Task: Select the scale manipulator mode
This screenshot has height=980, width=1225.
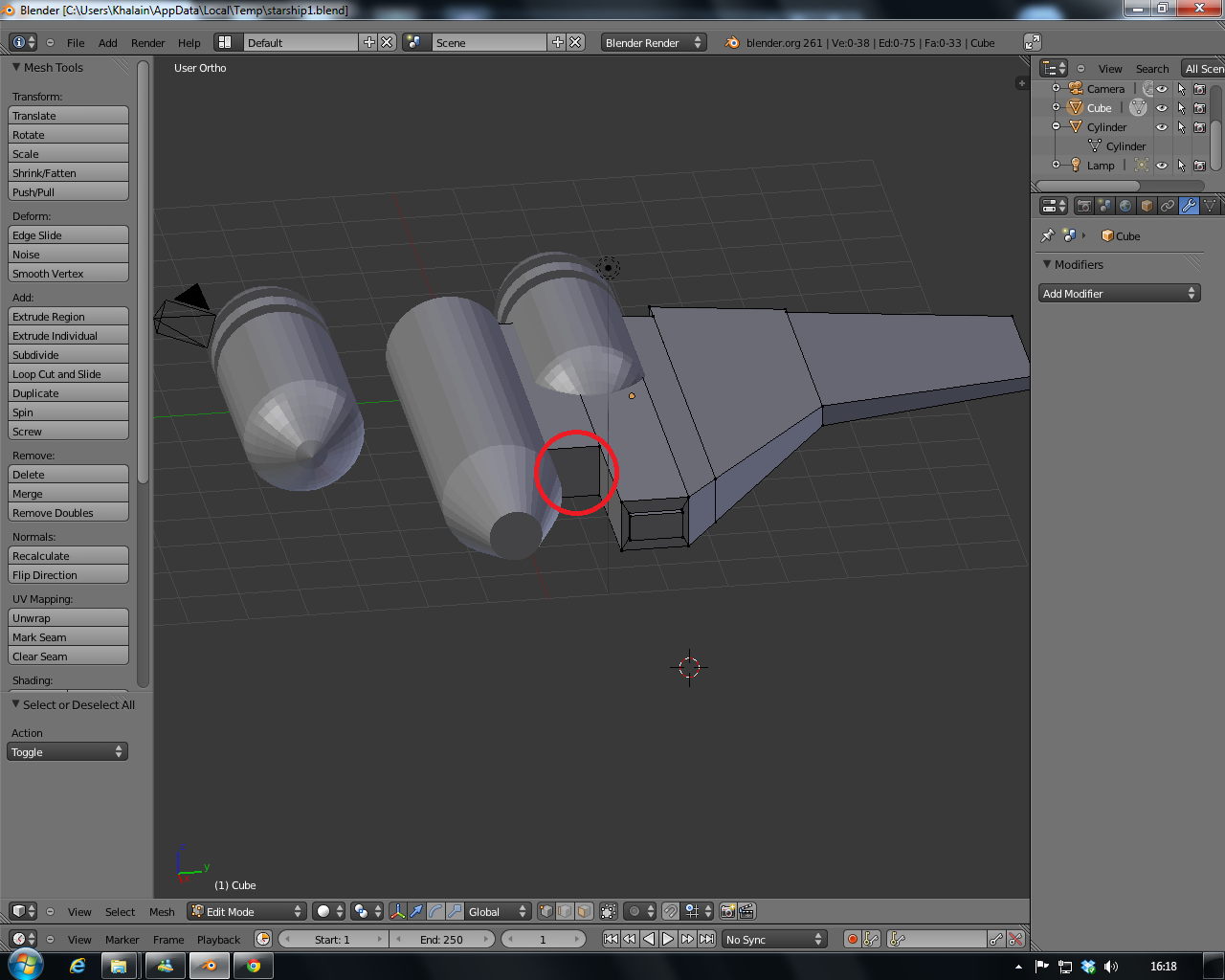Action: pyautogui.click(x=455, y=911)
